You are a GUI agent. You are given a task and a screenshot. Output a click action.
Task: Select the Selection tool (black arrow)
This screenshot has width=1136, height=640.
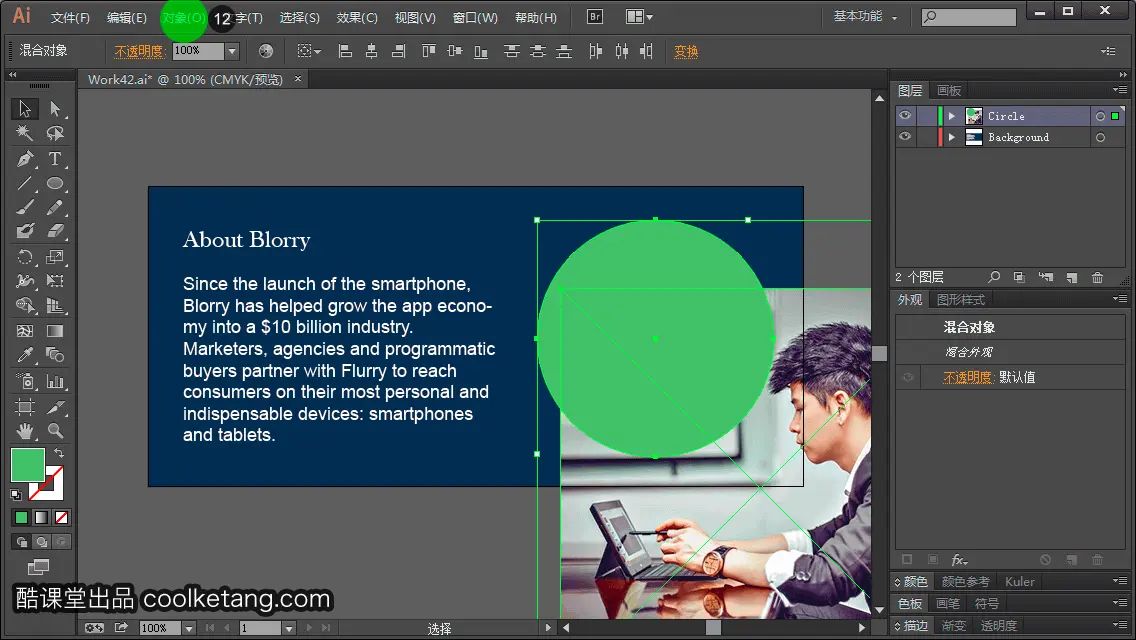tap(25, 109)
